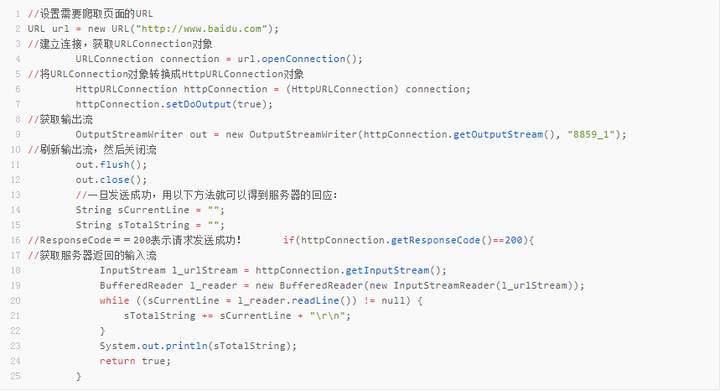The height and width of the screenshot is (391, 720).
Task: Click the "http://www.baidu.com" URL string
Action: pyautogui.click(x=202, y=29)
